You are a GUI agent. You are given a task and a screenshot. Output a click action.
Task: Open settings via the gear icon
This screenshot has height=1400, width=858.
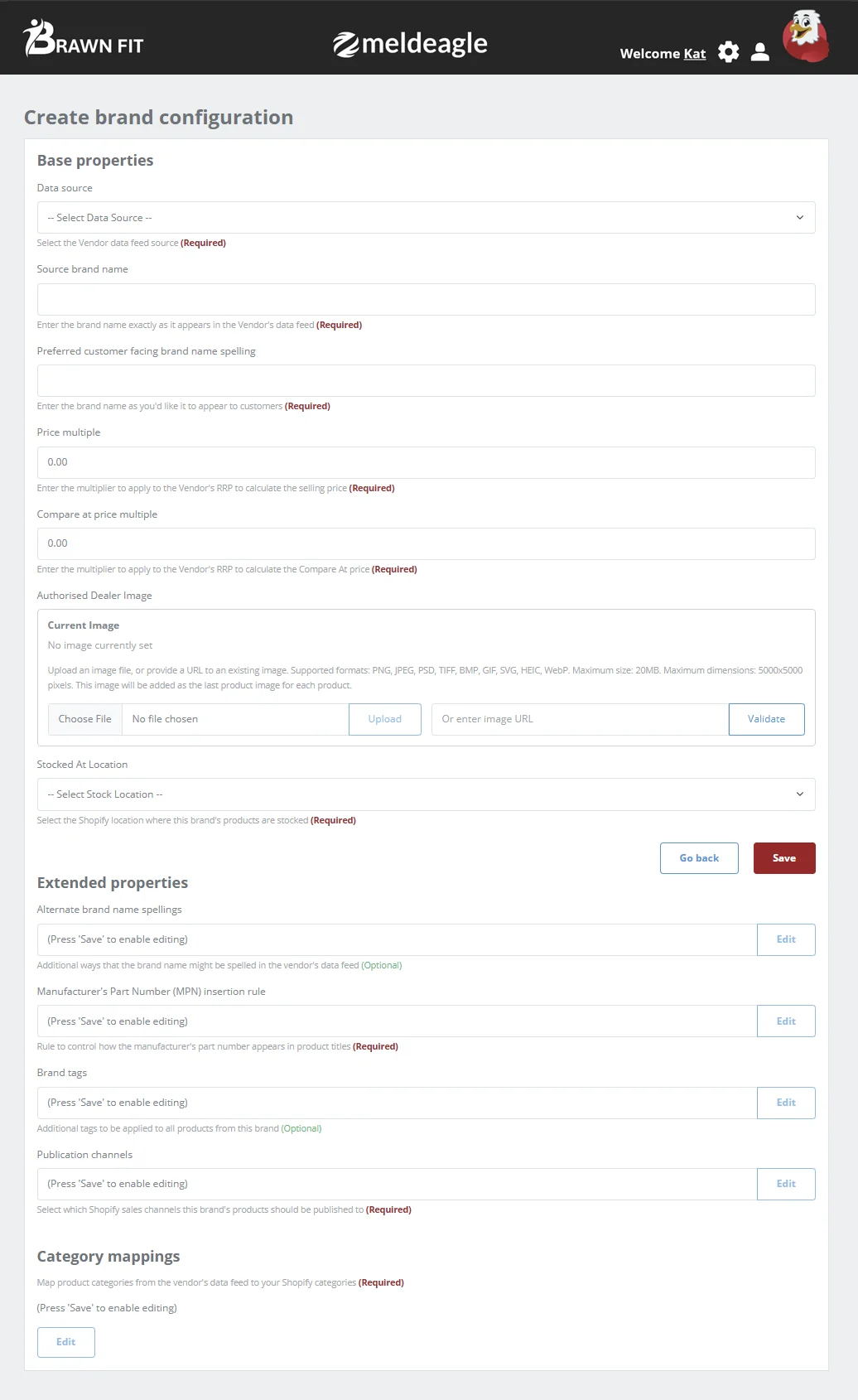coord(728,52)
